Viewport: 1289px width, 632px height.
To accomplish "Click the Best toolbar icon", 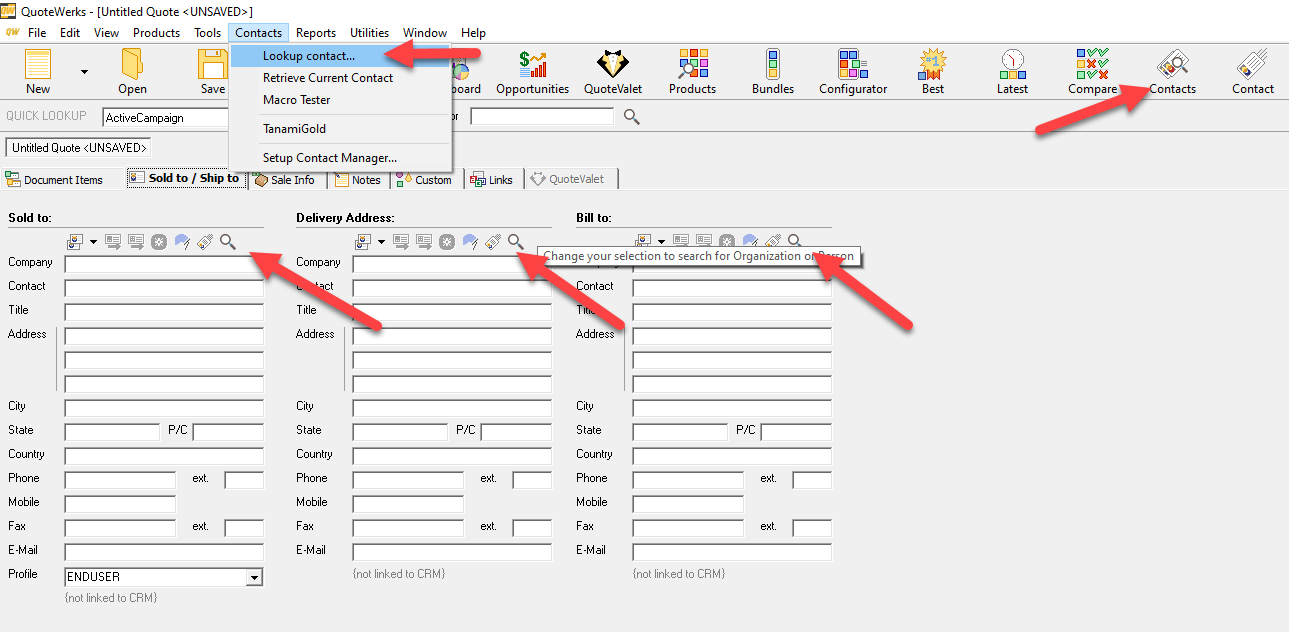I will click(932, 71).
